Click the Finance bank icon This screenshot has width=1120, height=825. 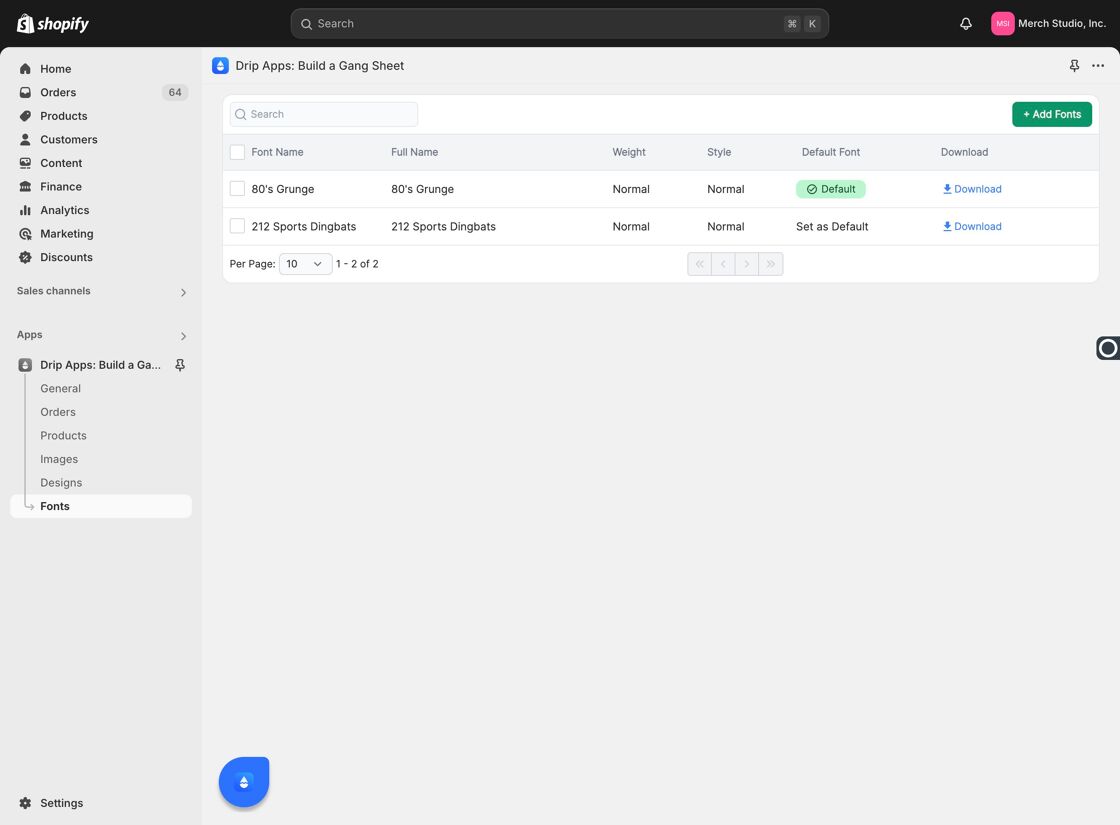[25, 186]
